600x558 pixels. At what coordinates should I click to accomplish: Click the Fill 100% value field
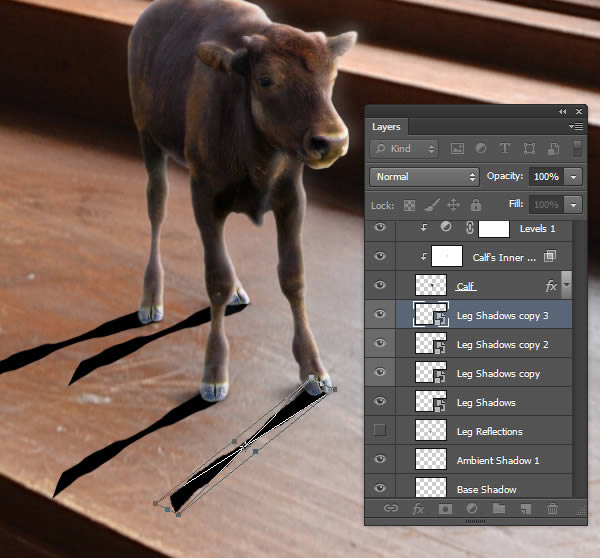click(546, 205)
